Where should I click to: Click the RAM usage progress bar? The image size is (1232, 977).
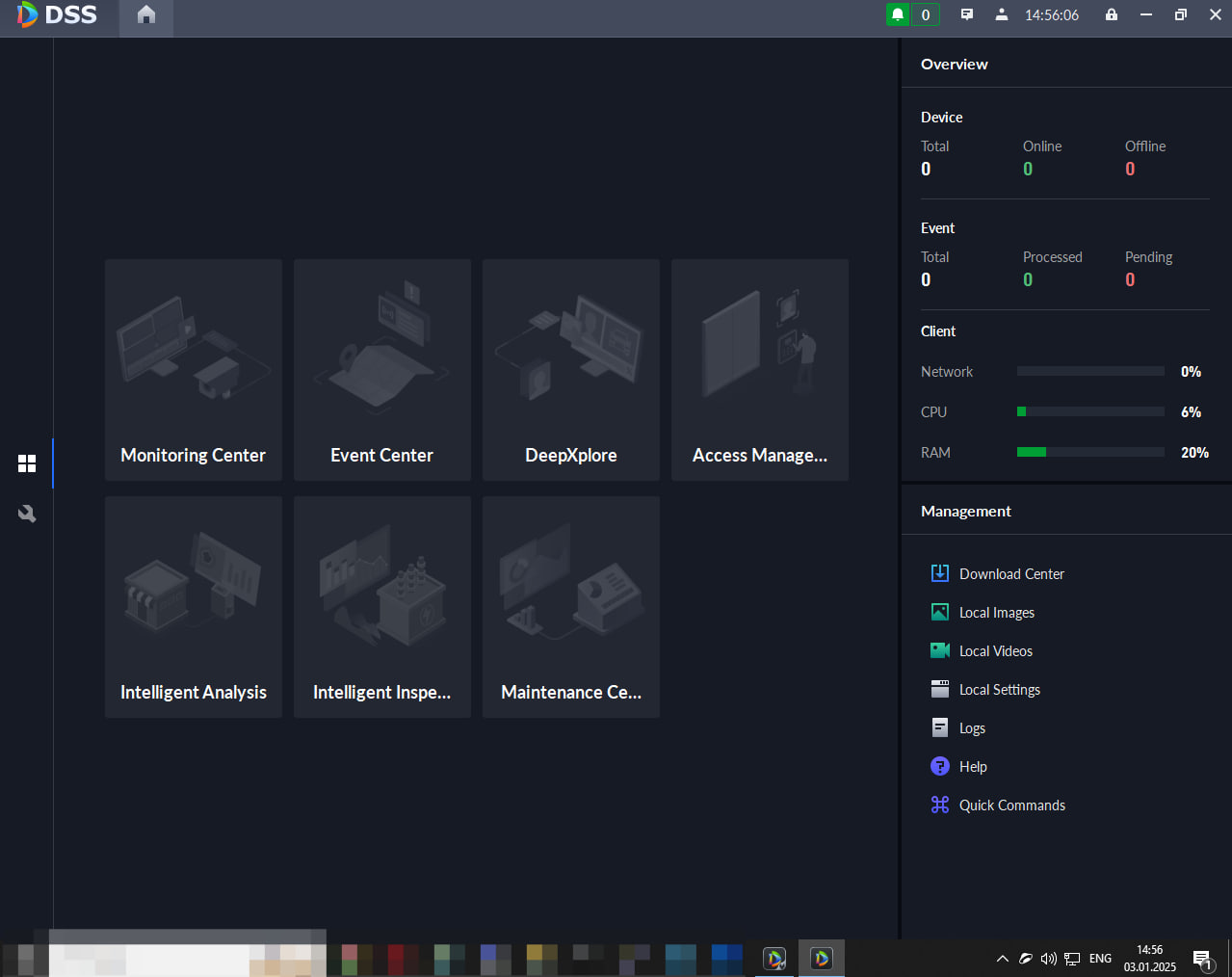(1090, 452)
